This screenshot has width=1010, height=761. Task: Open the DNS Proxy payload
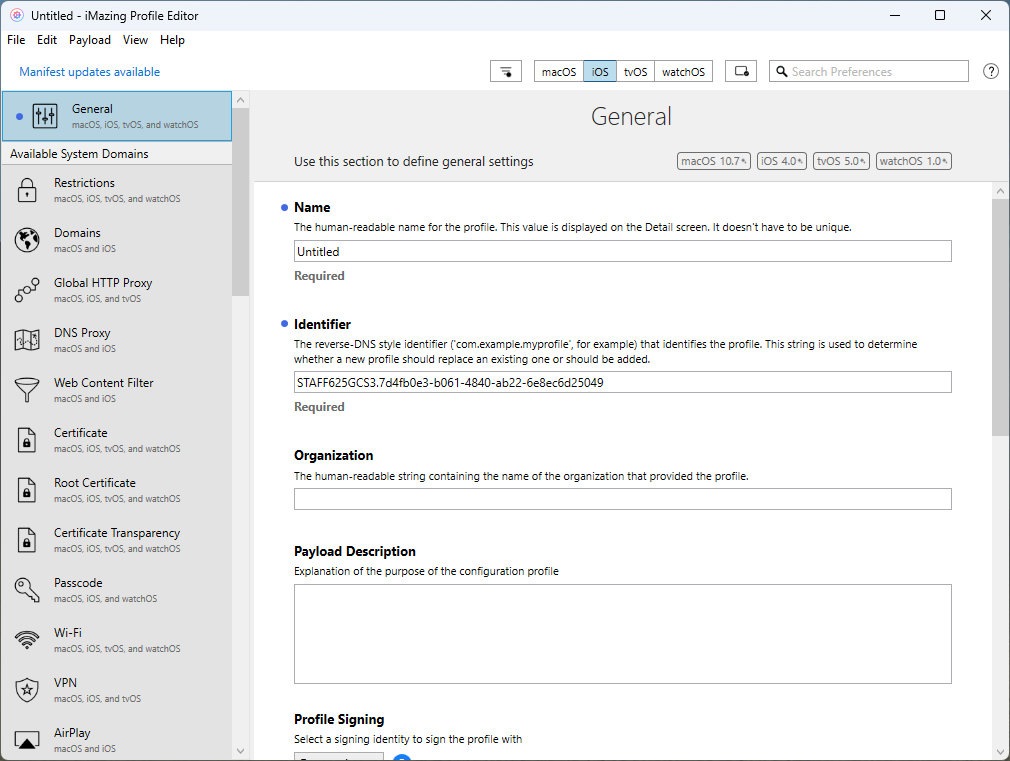[x=82, y=340]
